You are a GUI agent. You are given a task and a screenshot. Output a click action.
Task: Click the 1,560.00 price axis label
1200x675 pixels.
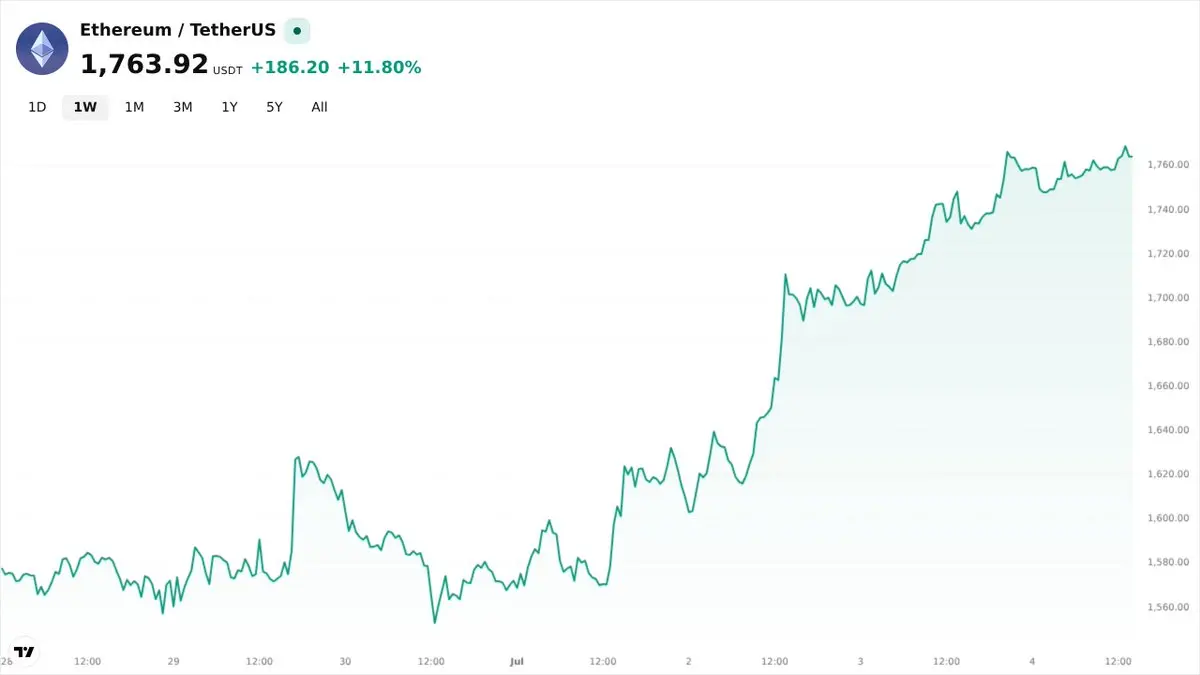pyautogui.click(x=1168, y=606)
